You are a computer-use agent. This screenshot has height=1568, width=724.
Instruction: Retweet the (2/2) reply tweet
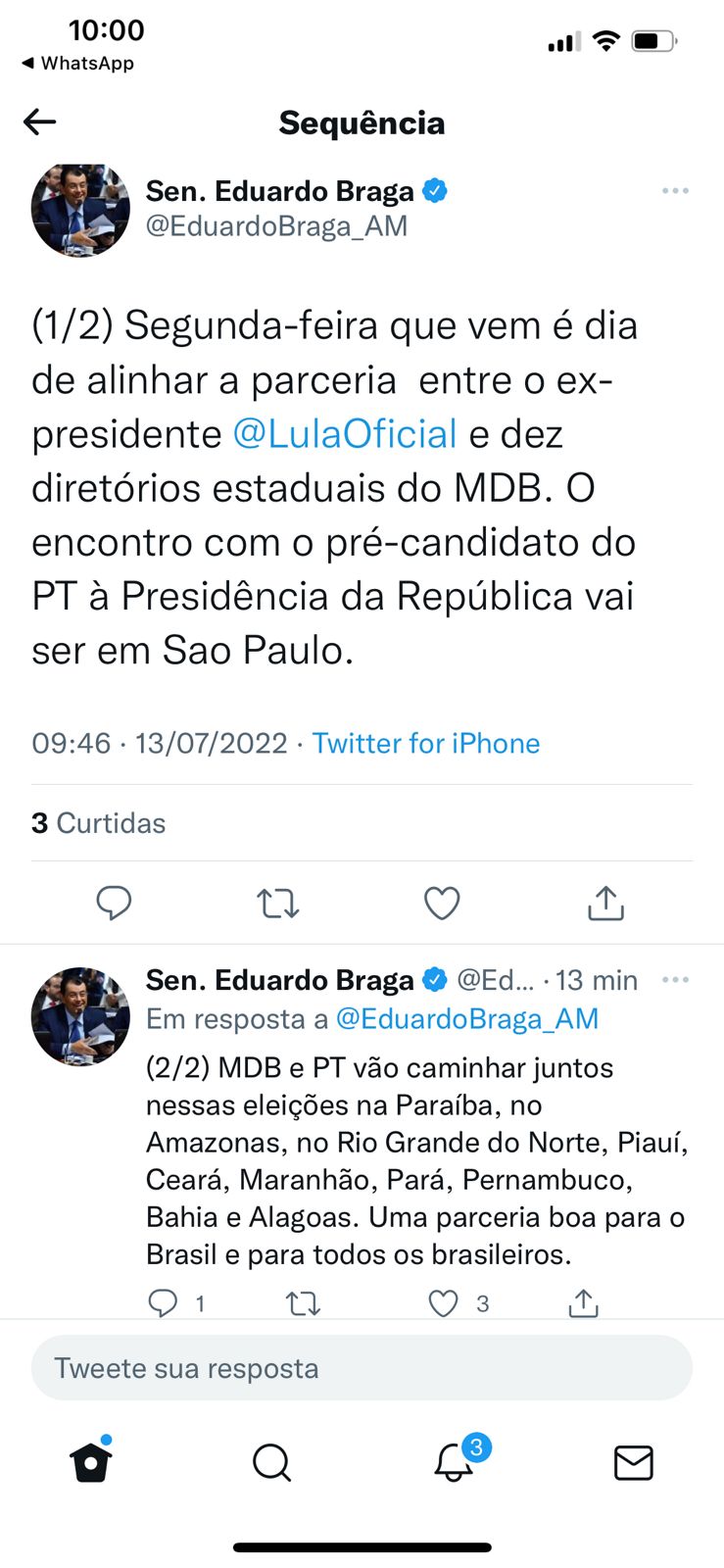point(303,1302)
